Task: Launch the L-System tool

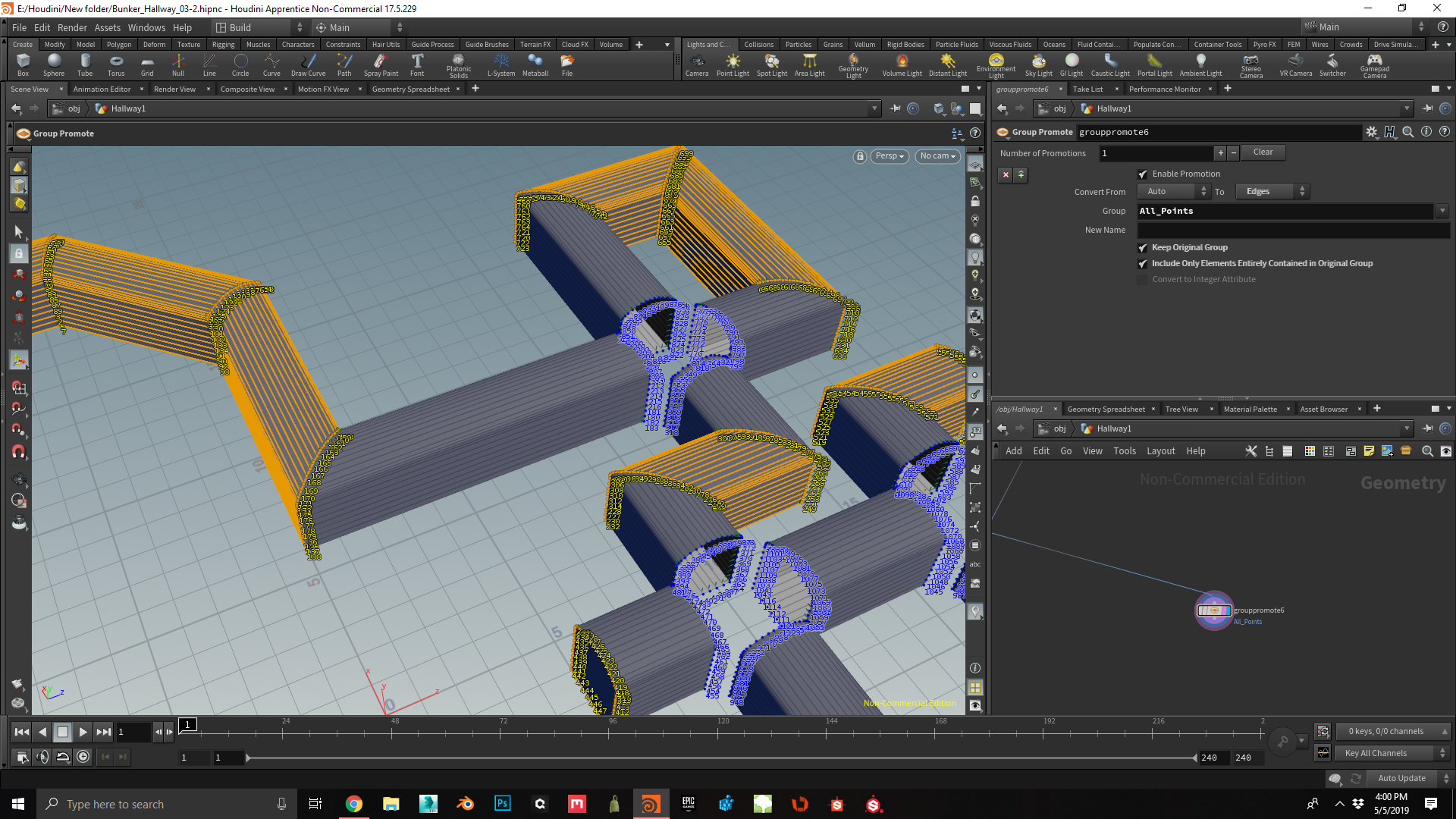Action: click(501, 64)
